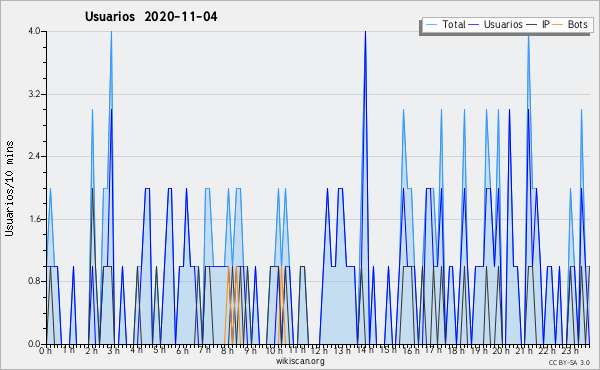Click the '12 h' x-axis label
This screenshot has height=370, width=600.
click(319, 351)
